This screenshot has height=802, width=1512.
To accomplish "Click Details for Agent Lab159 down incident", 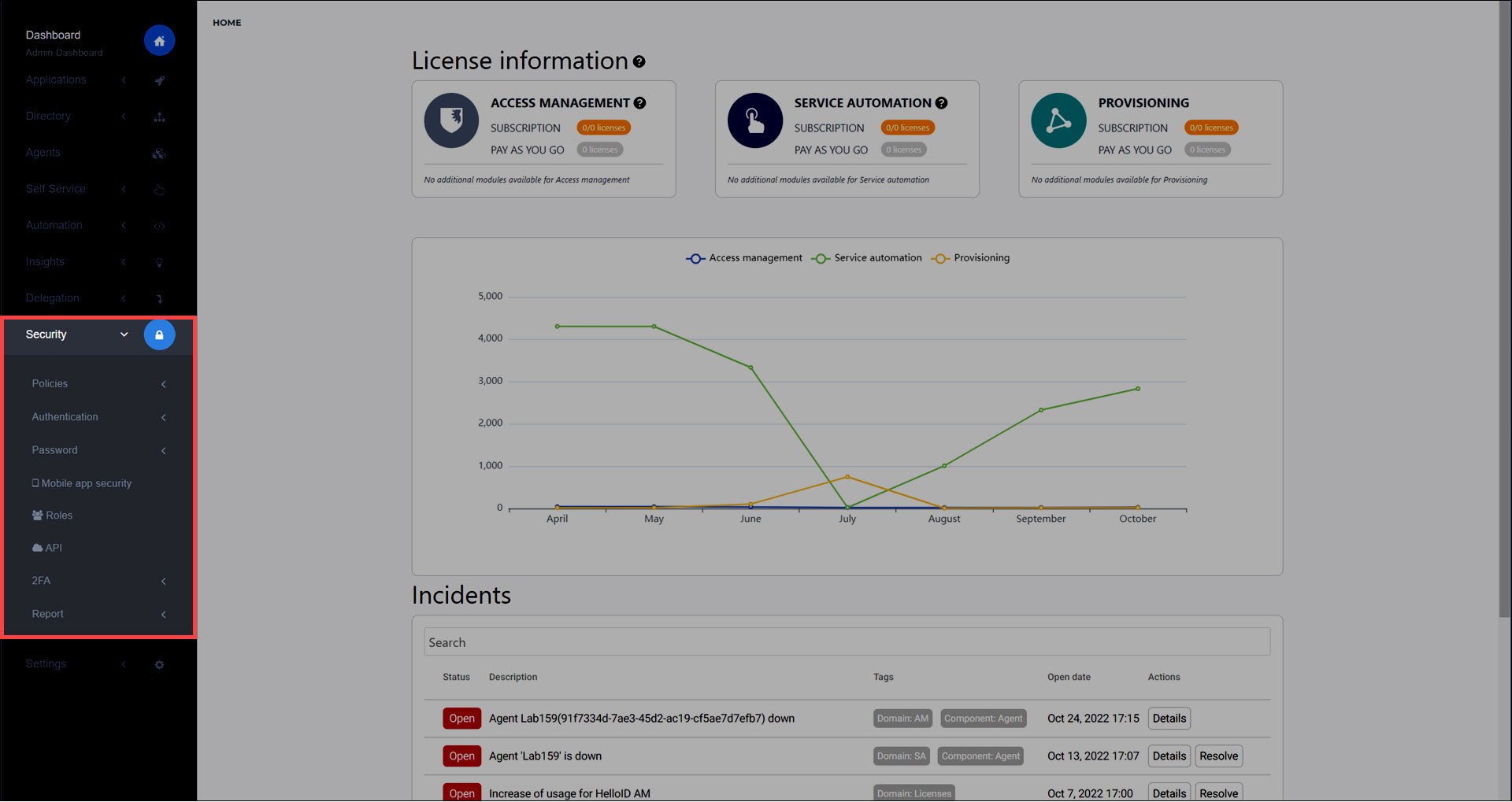I will [1169, 719].
